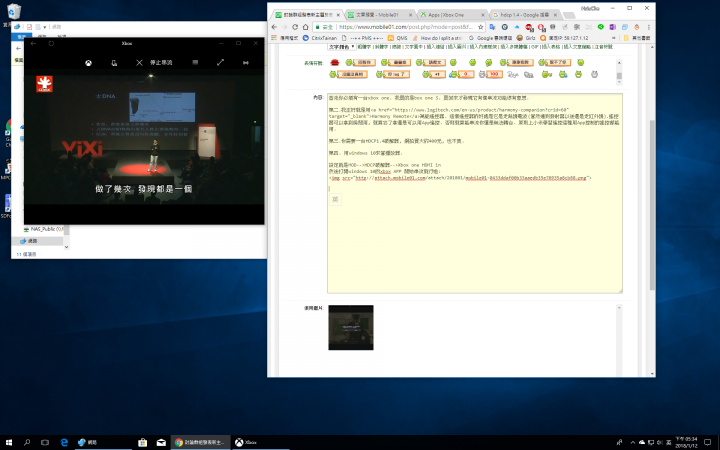
Task: Close the 文章預覽 - Mobile01 tab
Action: click(x=410, y=15)
